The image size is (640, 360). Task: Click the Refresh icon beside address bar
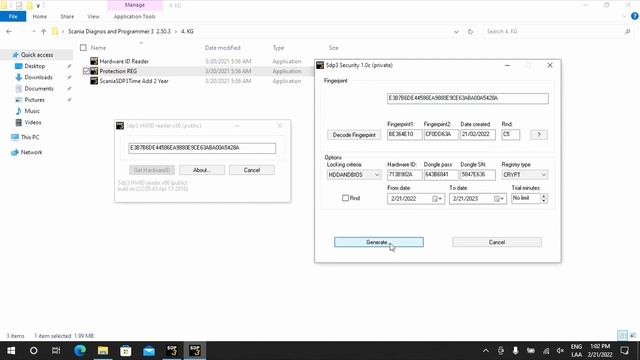pyautogui.click(x=470, y=31)
